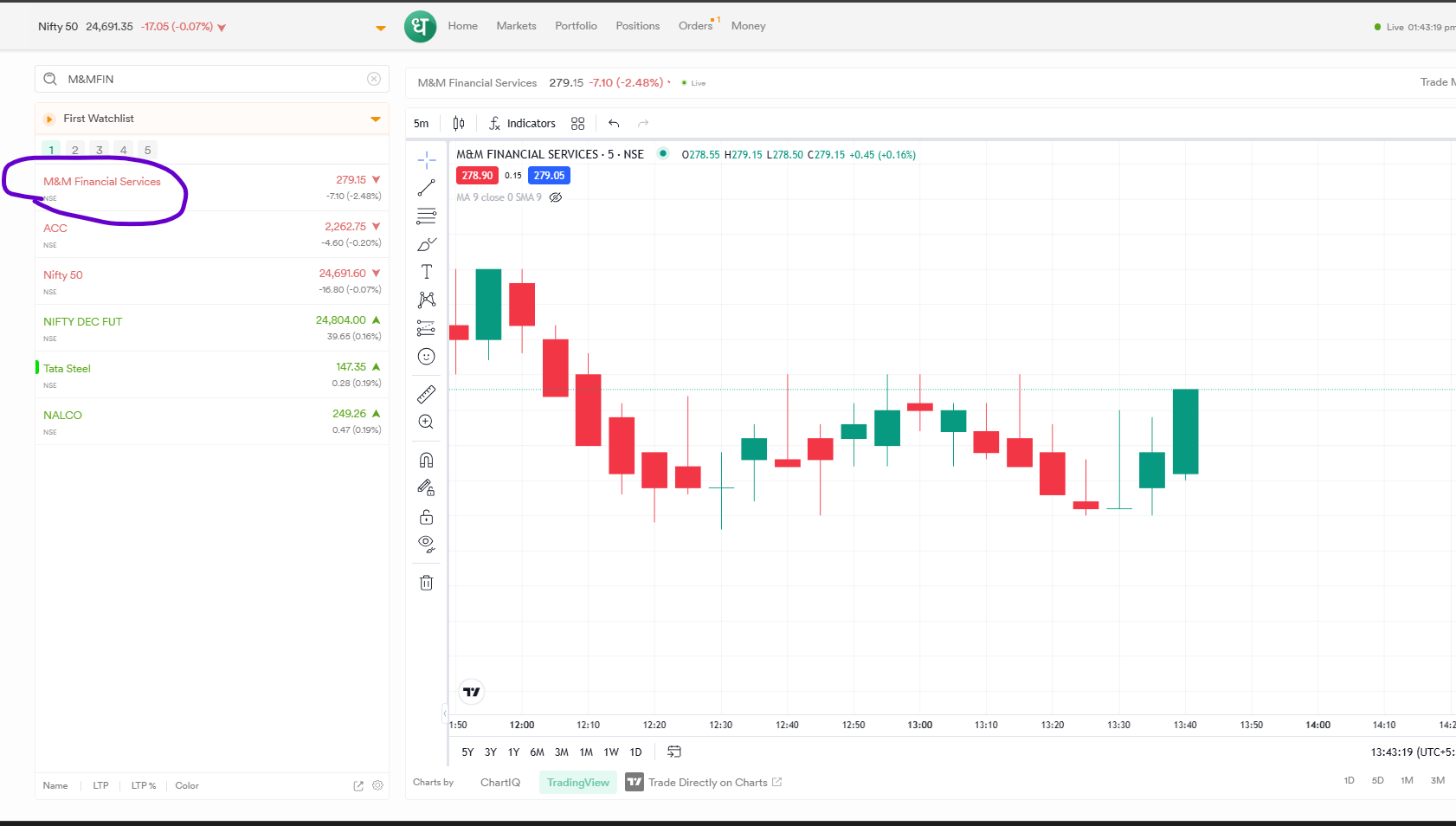1456x826 pixels.
Task: Expand the Nifty 50 index dropdown arrow
Action: [380, 28]
